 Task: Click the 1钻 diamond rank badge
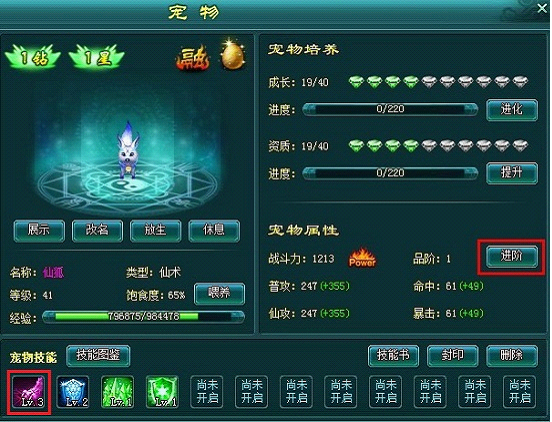tap(33, 57)
